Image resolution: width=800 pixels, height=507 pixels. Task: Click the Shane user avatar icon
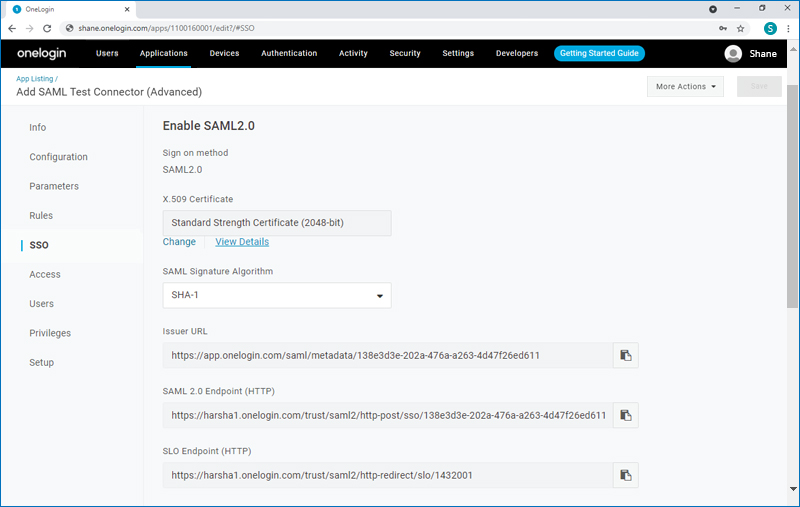pyautogui.click(x=734, y=54)
